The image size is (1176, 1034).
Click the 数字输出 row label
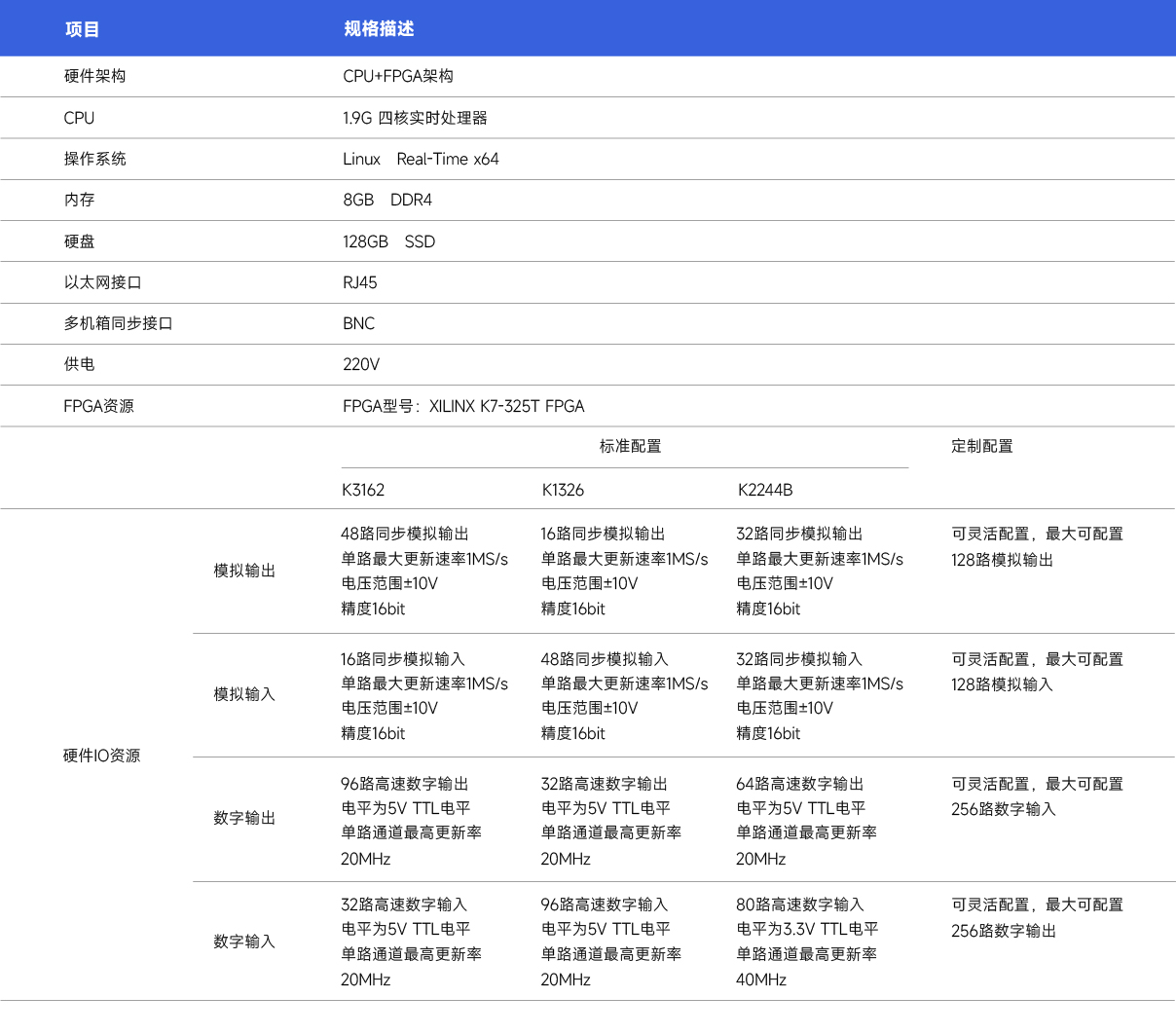[244, 818]
